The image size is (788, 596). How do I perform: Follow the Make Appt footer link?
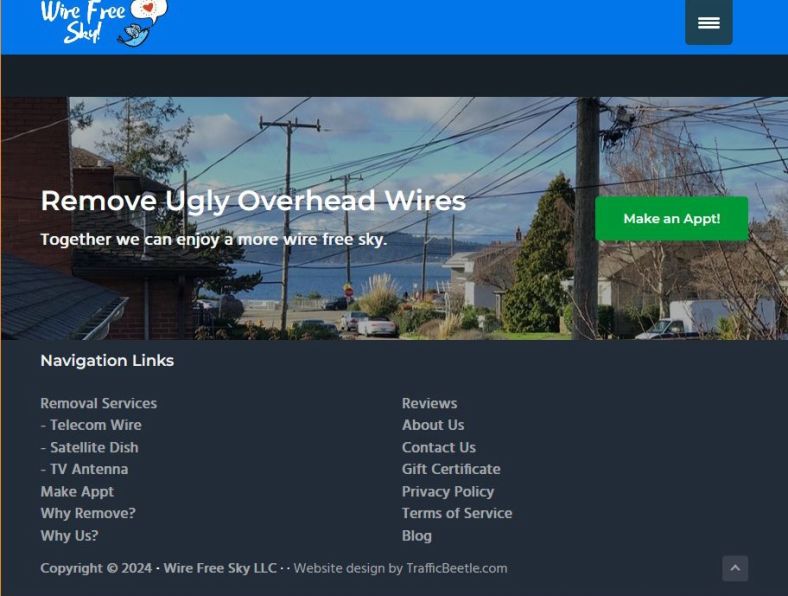(x=77, y=491)
